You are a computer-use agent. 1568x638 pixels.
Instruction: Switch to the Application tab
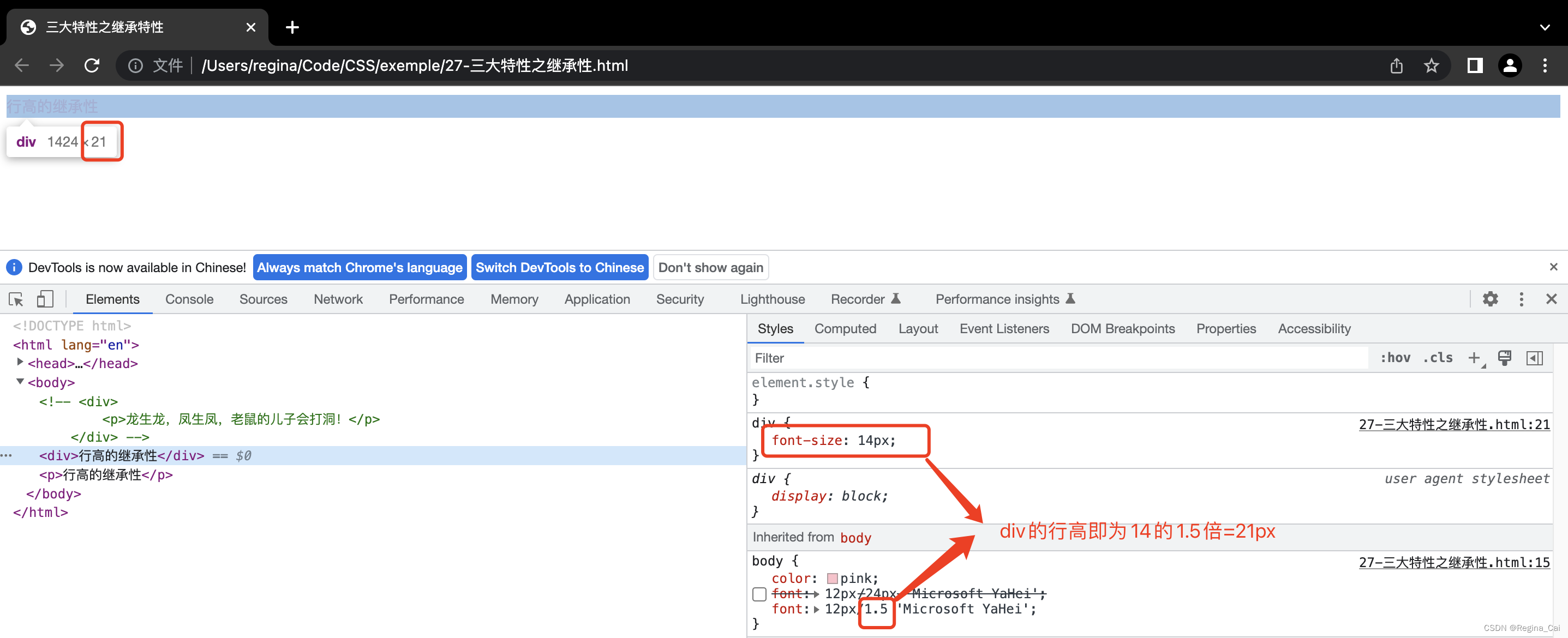[x=596, y=299]
